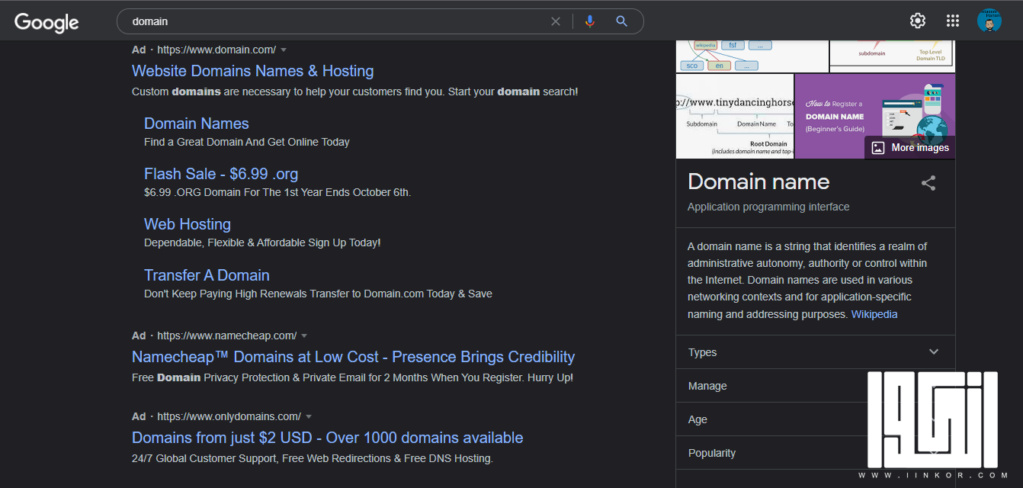This screenshot has height=488, width=1023.
Task: Click the Google logo
Action: pos(46,22)
